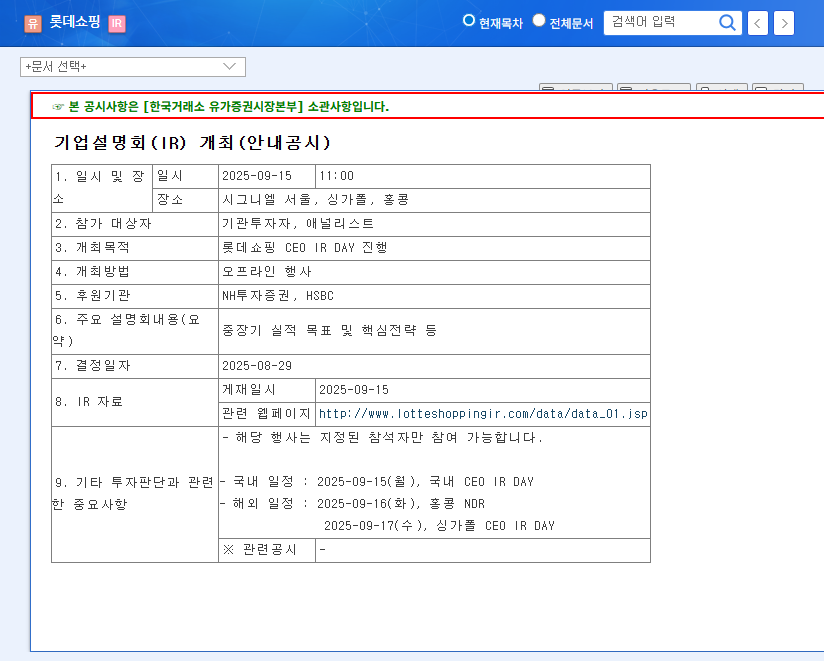The height and width of the screenshot is (661, 824).
Task: Click the 일시 date cell 2025-09-15 in row 1
Action: pyautogui.click(x=267, y=176)
